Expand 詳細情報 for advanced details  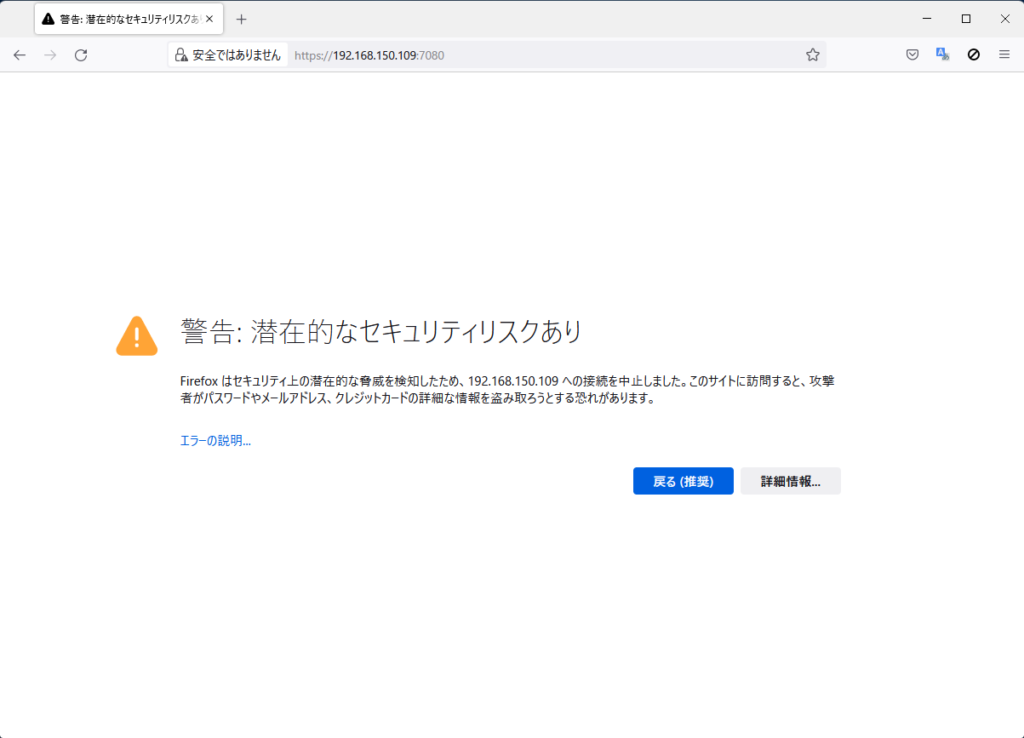tap(790, 481)
